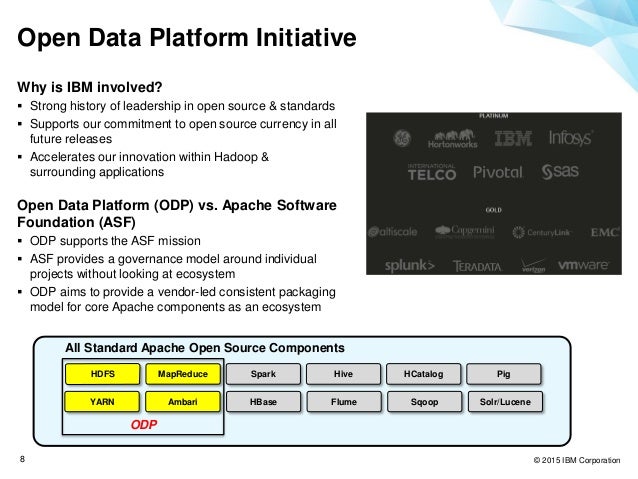Click the red ODP label
Screen dimensions: 638x479
144,424
